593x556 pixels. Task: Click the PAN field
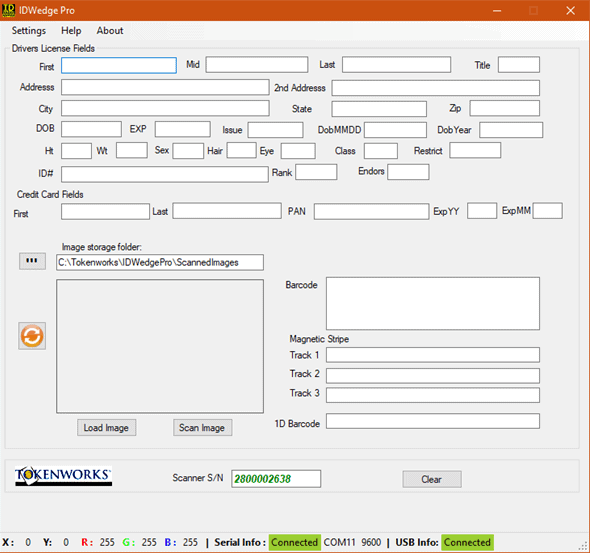click(371, 211)
